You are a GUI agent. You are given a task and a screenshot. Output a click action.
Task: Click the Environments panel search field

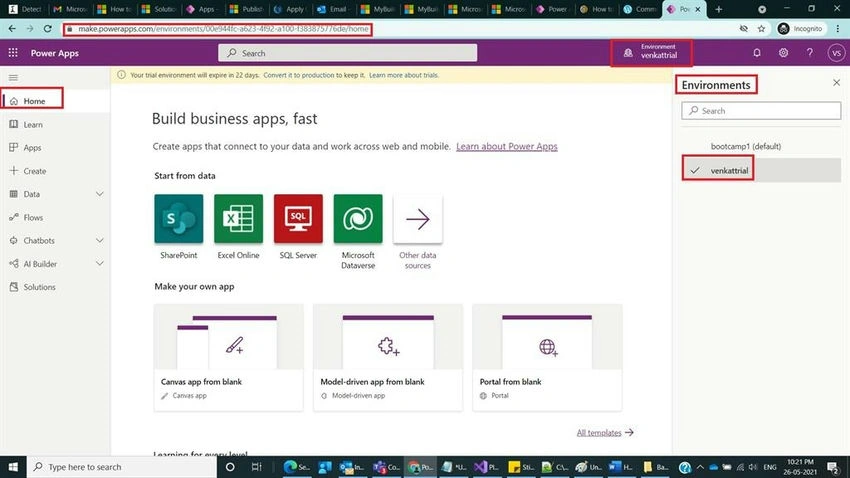(761, 111)
